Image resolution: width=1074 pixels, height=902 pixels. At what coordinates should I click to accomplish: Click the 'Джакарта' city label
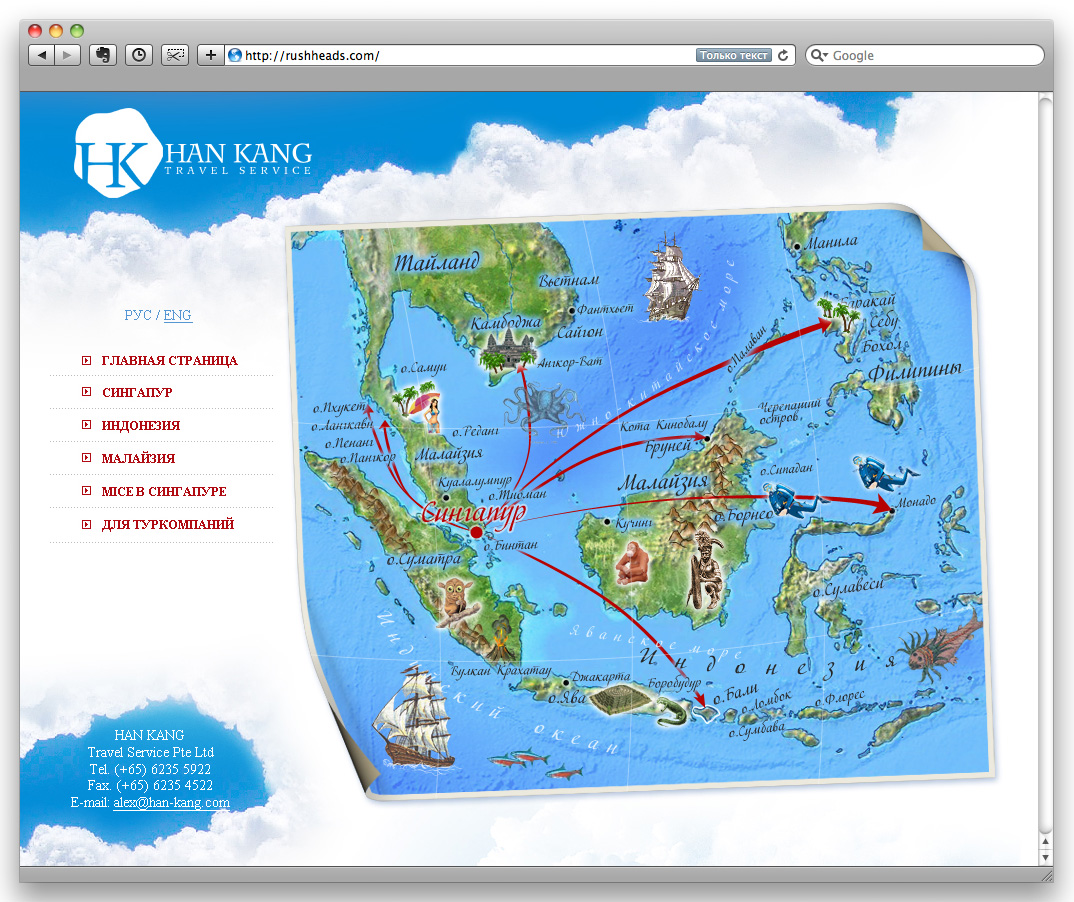pos(600,677)
